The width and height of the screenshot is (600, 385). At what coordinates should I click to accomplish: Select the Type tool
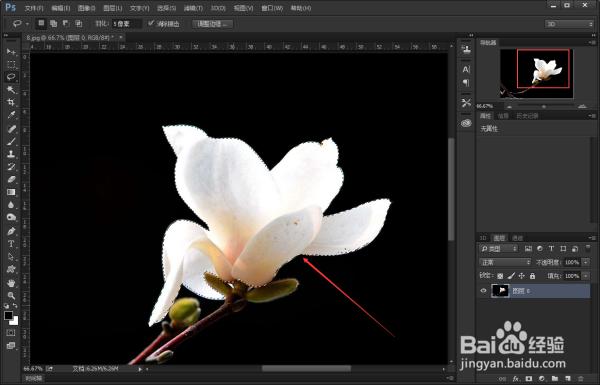(11, 244)
